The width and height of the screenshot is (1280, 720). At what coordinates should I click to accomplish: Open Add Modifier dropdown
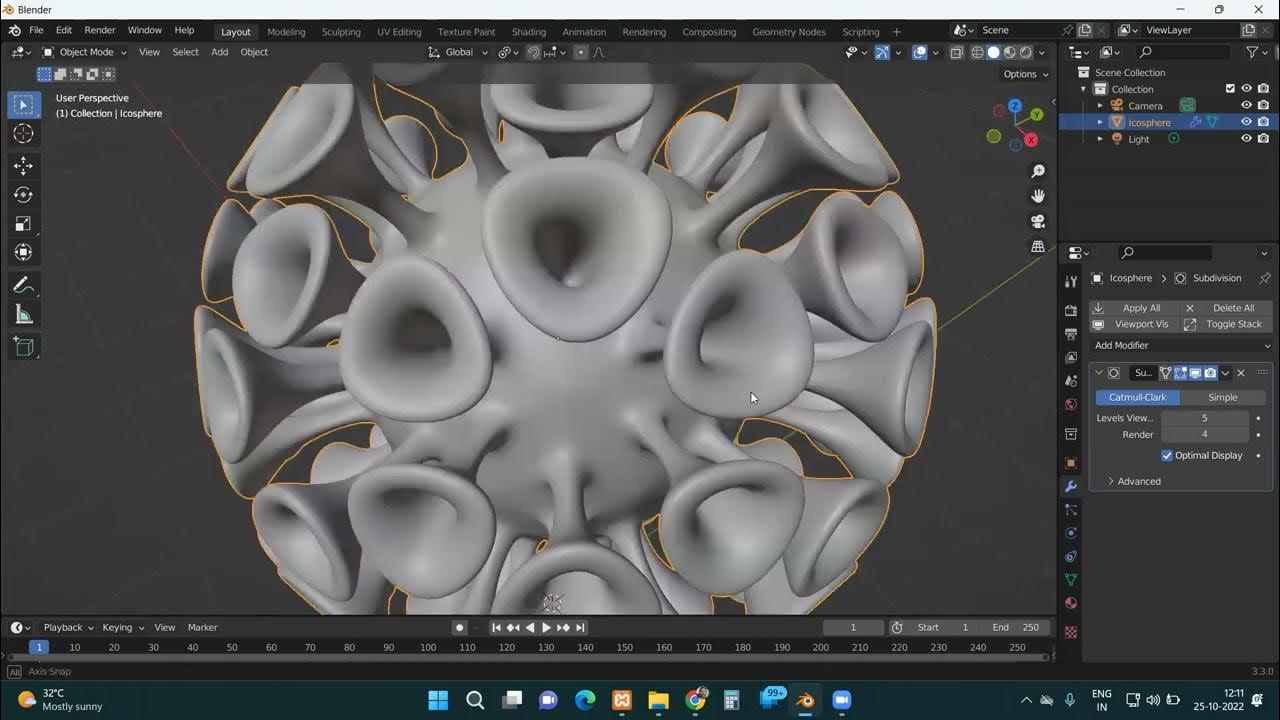[x=1181, y=345]
